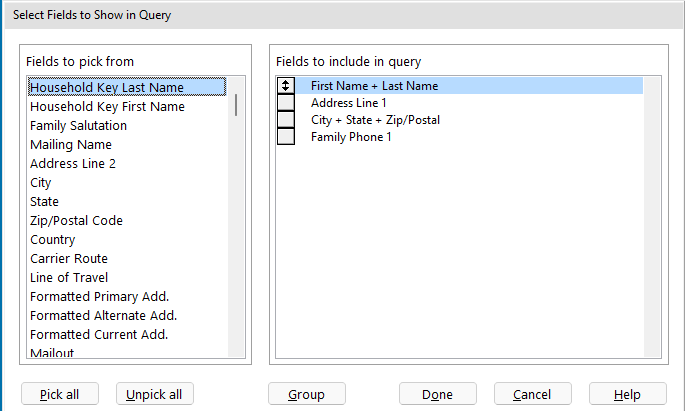Select the Zip/Postal Code field

pyautogui.click(x=76, y=220)
